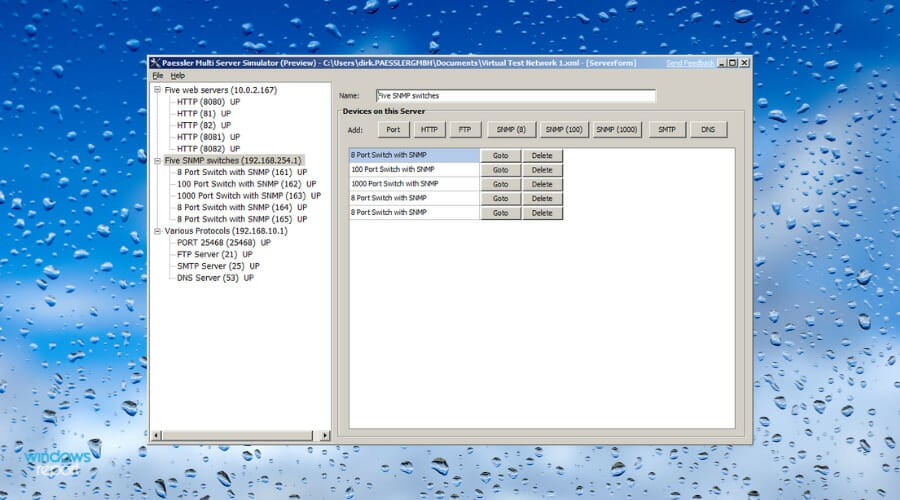Select 100 Port Switch with SNMP (162)
Image resolution: width=900 pixels, height=500 pixels.
point(246,184)
